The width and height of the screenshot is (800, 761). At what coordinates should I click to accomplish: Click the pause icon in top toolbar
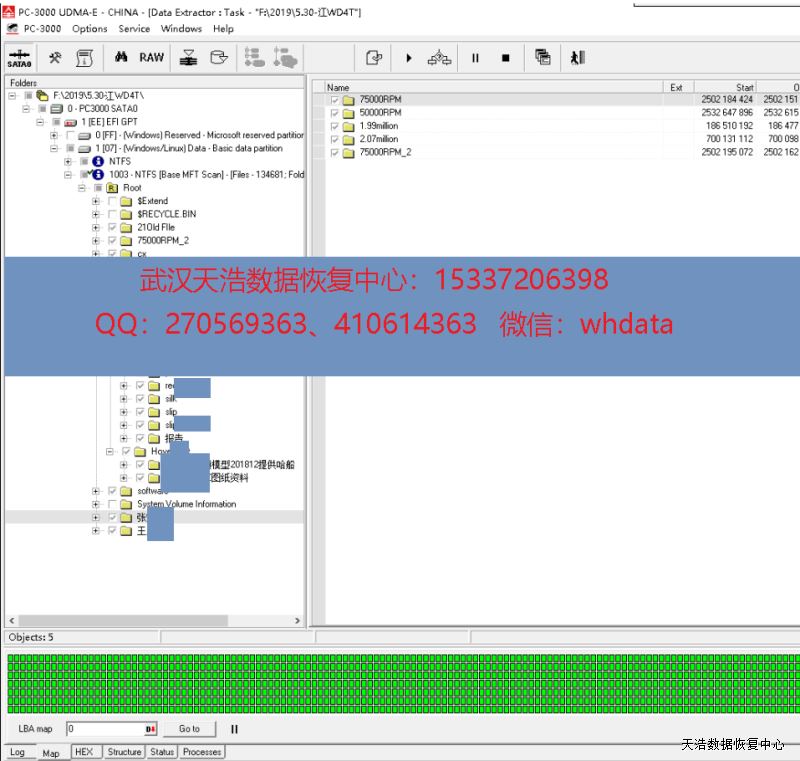(475, 58)
